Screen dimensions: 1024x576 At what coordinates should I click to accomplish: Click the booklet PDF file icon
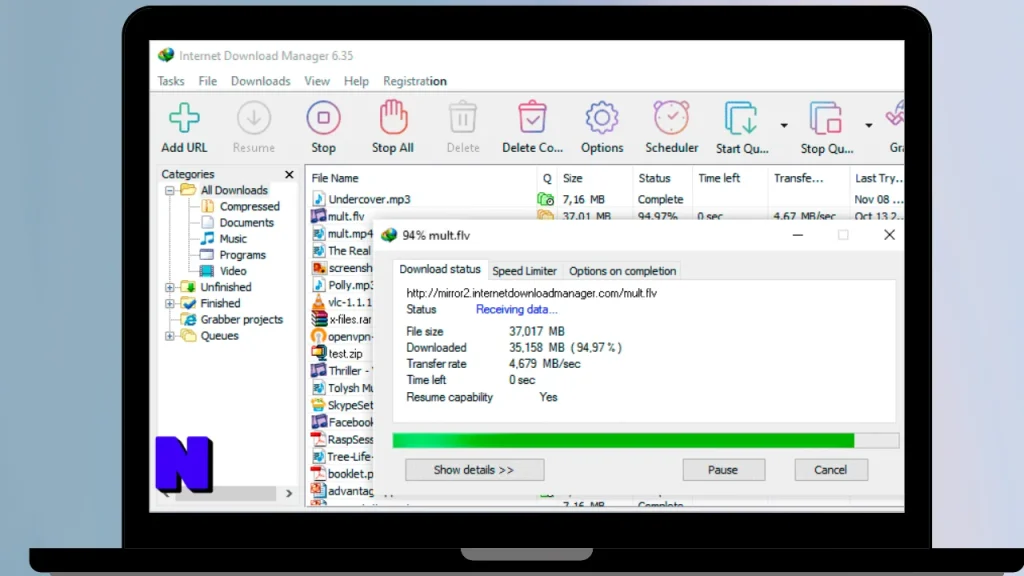pyautogui.click(x=318, y=473)
